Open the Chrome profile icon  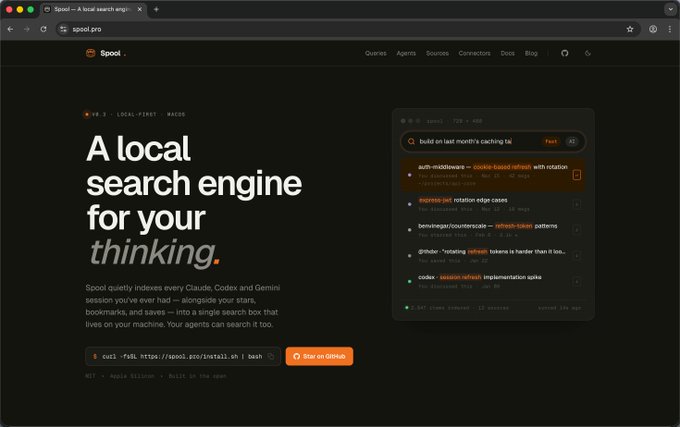653,29
